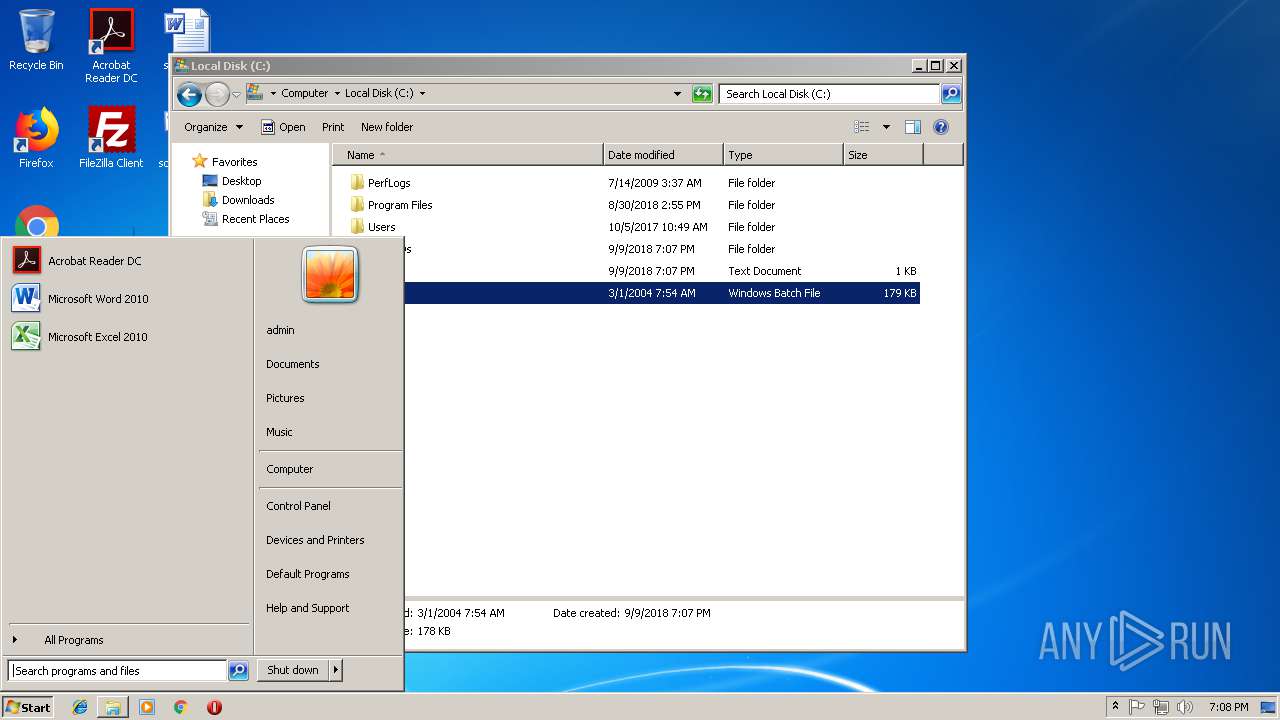The height and width of the screenshot is (720, 1280).
Task: Select the Program Files folder row
Action: pyautogui.click(x=633, y=205)
